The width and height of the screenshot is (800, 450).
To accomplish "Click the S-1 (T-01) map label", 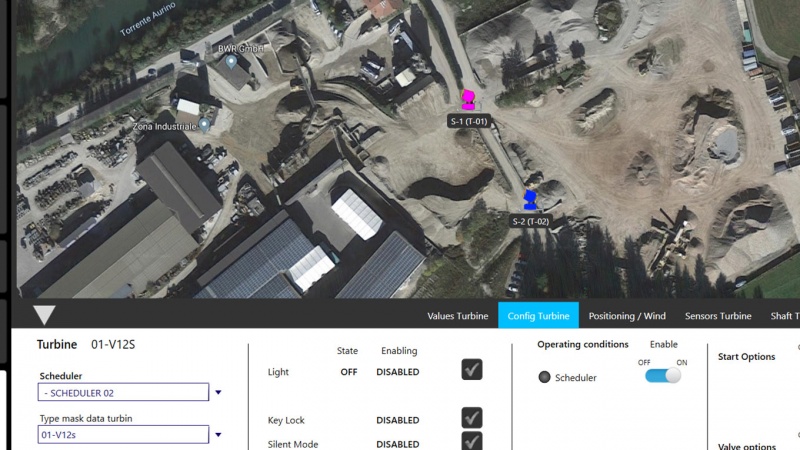I will point(468,121).
